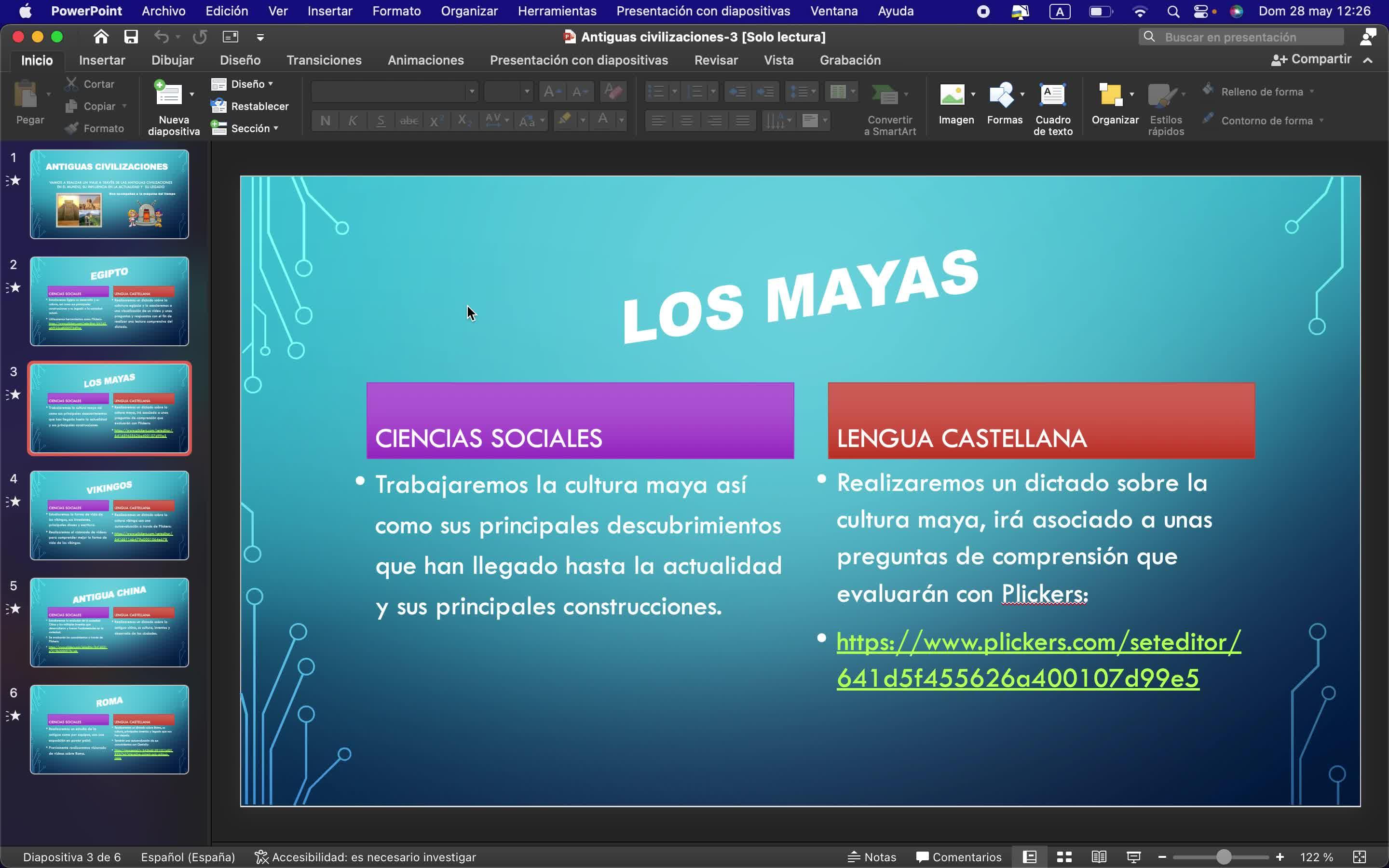
Task: Insert a Cuadro de texto
Action: point(1052,95)
